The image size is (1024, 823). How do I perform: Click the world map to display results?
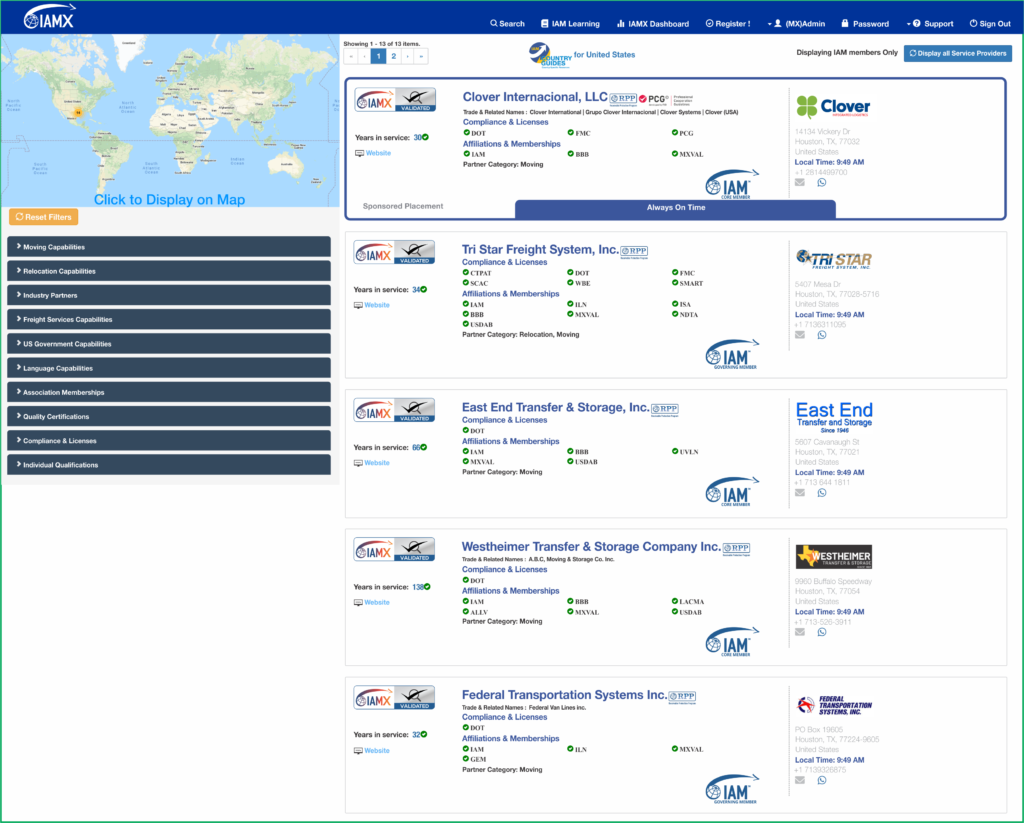point(170,121)
